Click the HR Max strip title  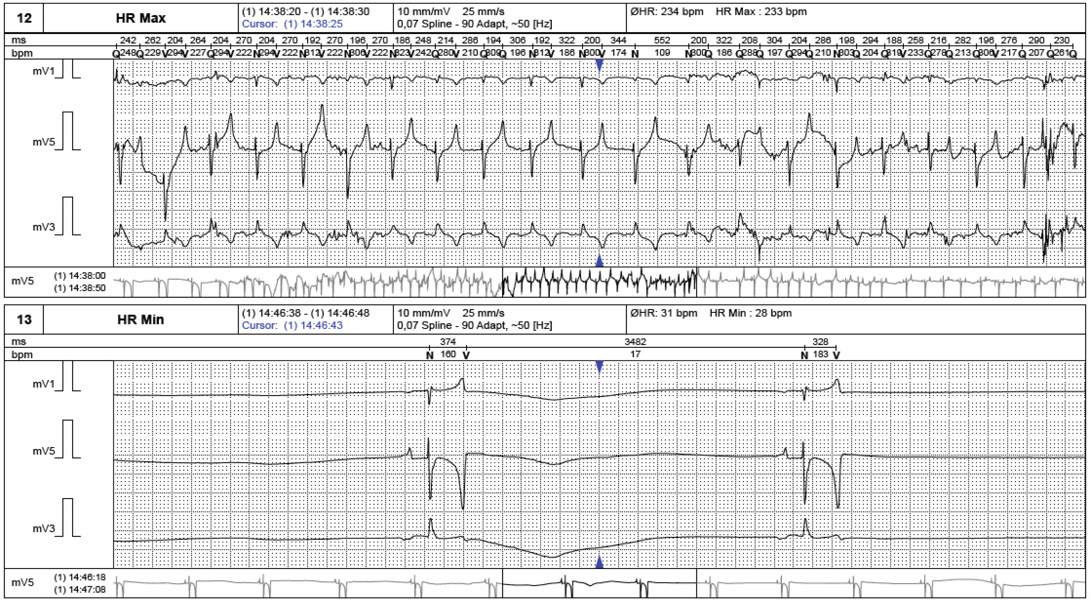(139, 17)
